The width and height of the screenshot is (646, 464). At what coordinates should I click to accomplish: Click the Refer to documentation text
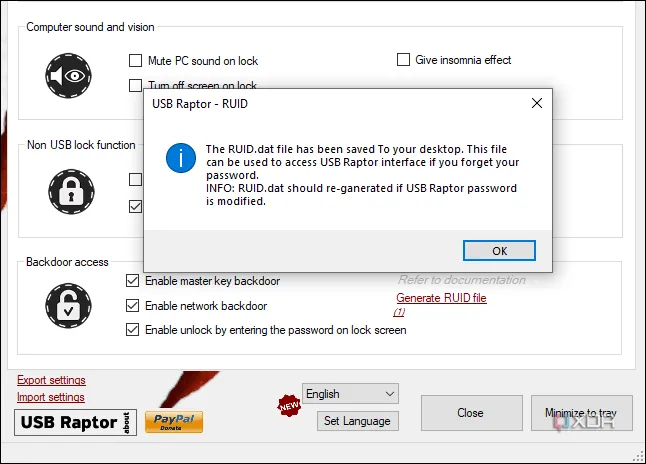tap(462, 280)
